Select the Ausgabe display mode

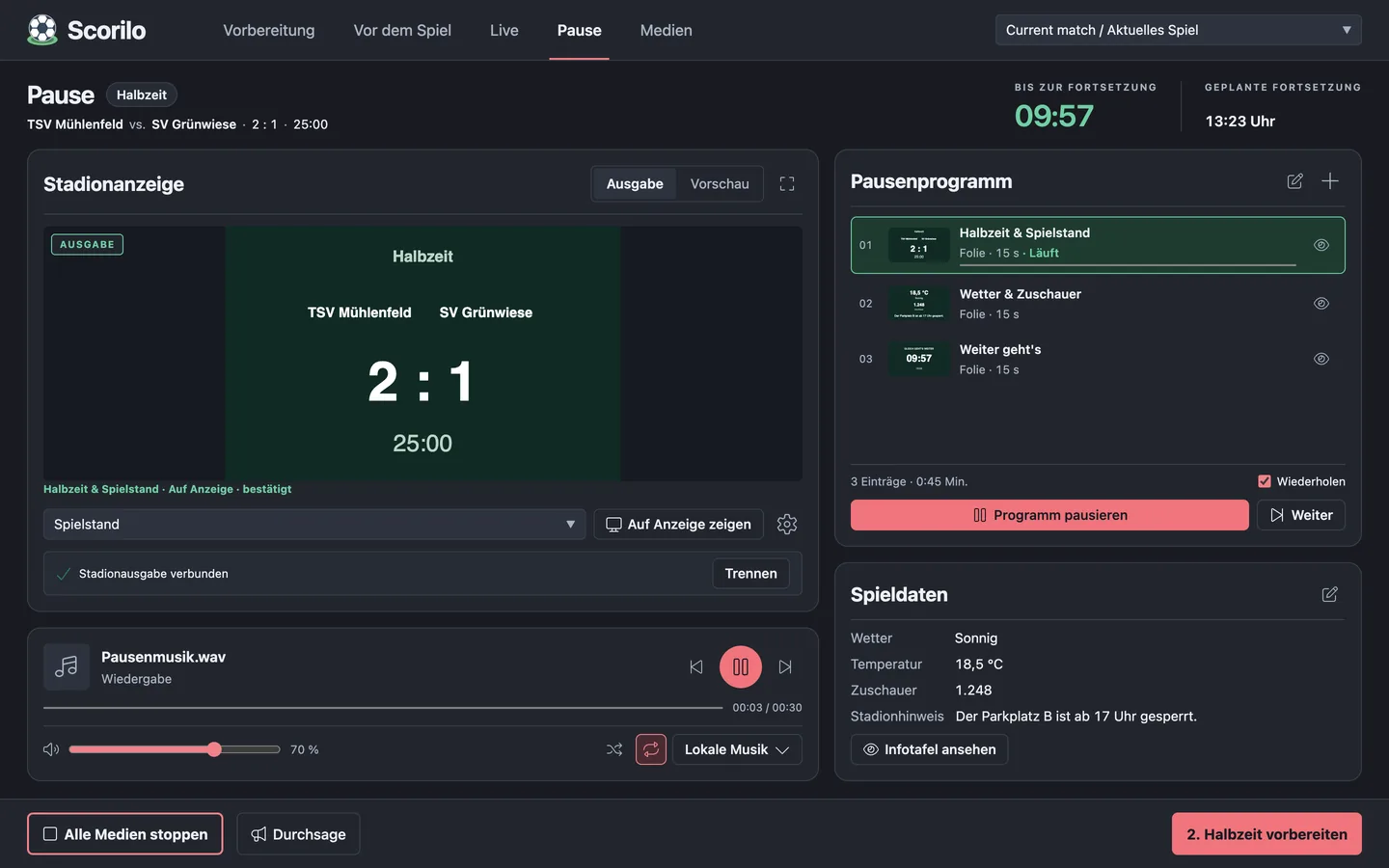pos(635,184)
